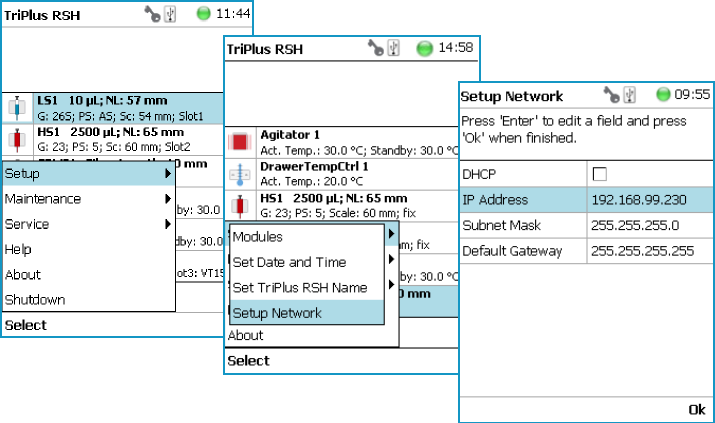Viewport: 715px width, 423px height.
Task: Expand the Maintenance submenu arrow
Action: [x=168, y=199]
